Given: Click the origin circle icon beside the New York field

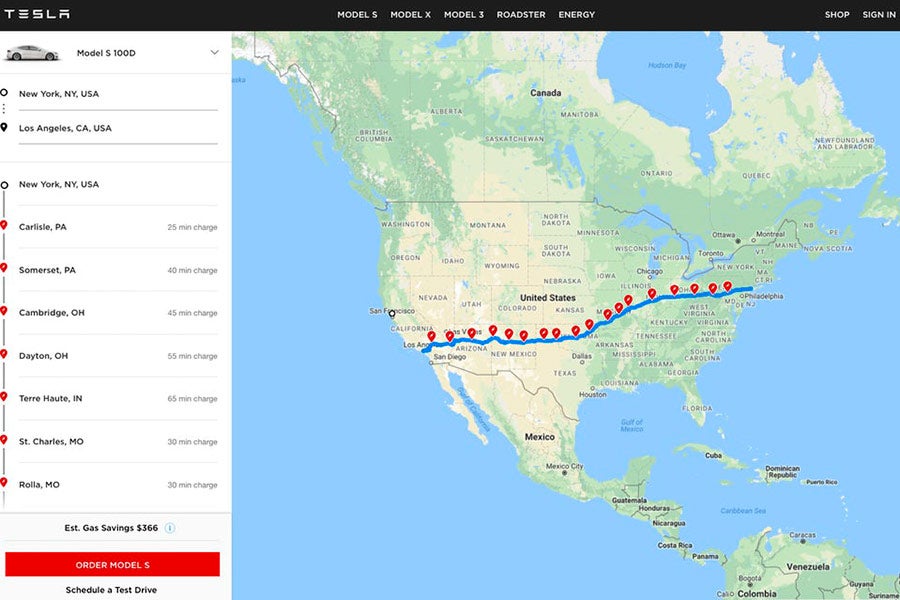Looking at the screenshot, I should [x=4, y=92].
